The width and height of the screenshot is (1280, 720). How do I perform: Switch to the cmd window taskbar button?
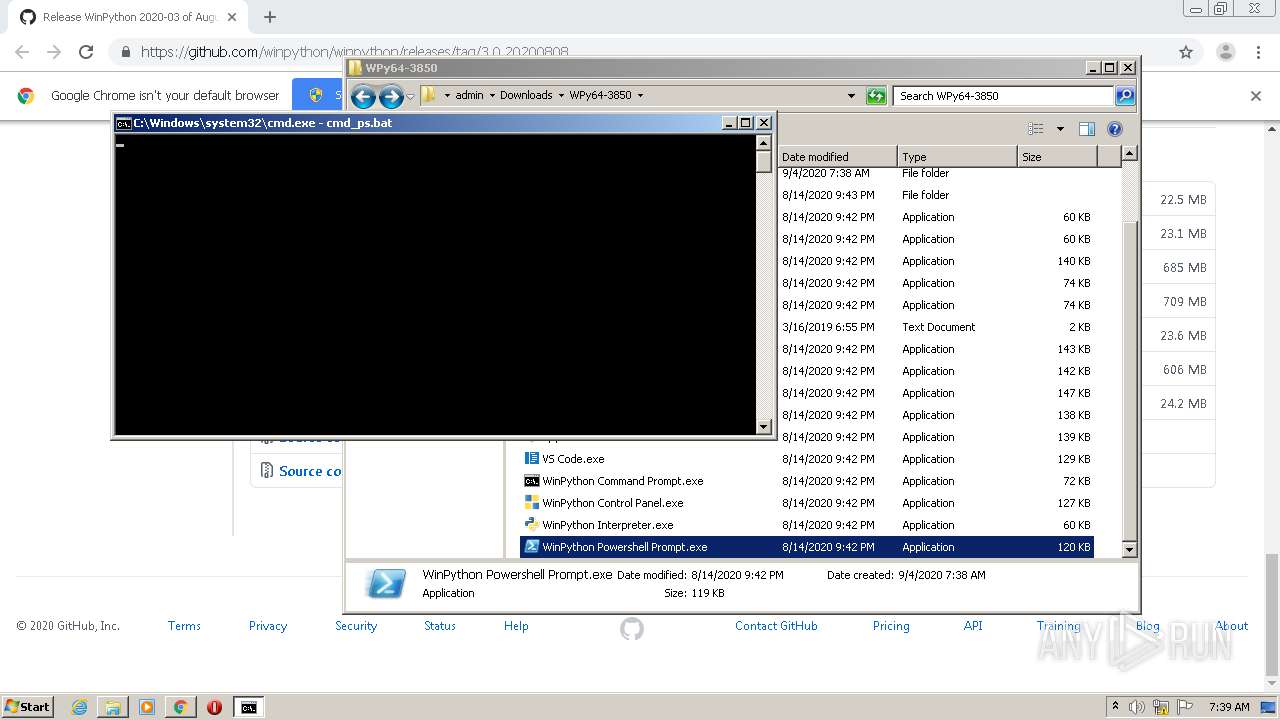point(248,707)
